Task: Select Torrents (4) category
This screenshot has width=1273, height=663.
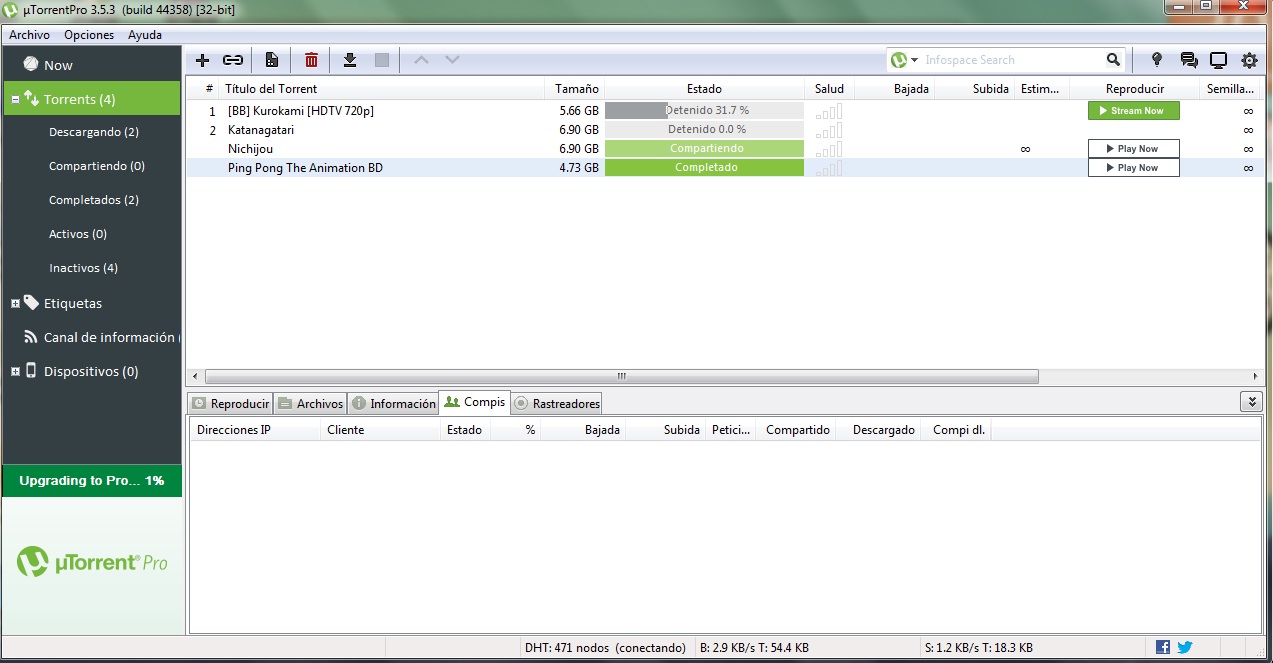Action: 92,99
